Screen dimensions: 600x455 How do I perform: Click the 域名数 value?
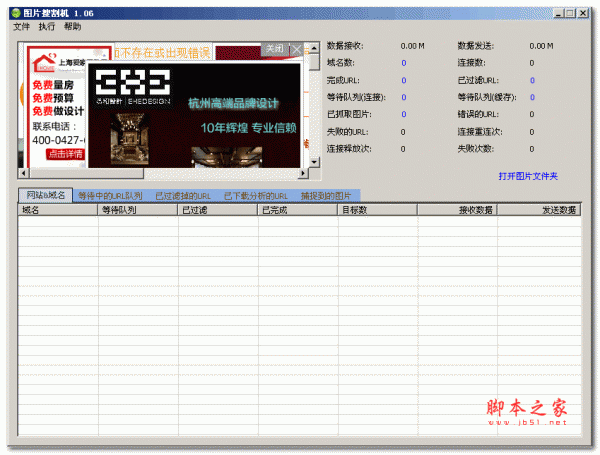(x=404, y=63)
